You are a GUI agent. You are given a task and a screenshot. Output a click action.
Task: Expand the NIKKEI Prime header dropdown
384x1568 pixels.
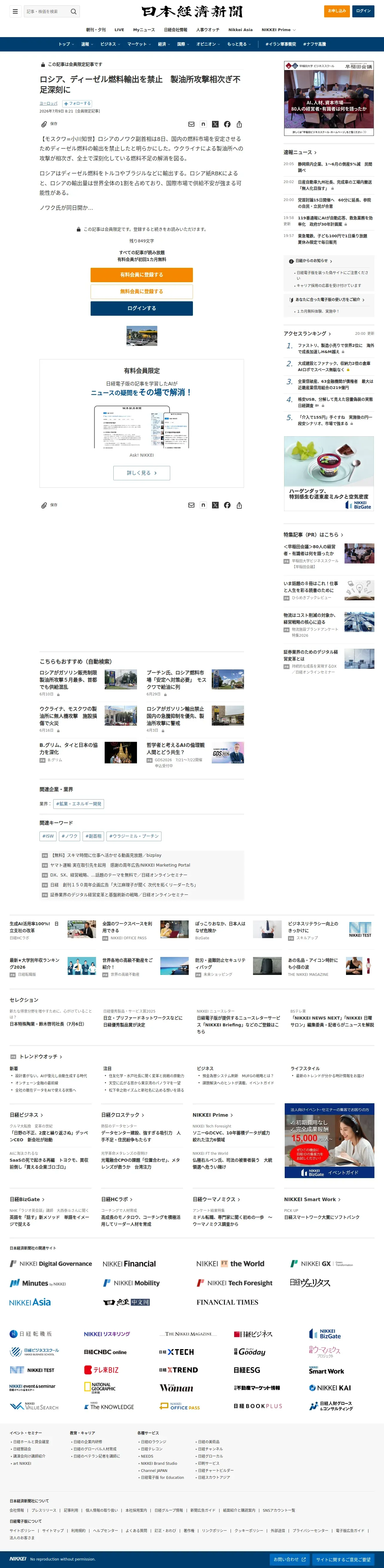(x=279, y=30)
